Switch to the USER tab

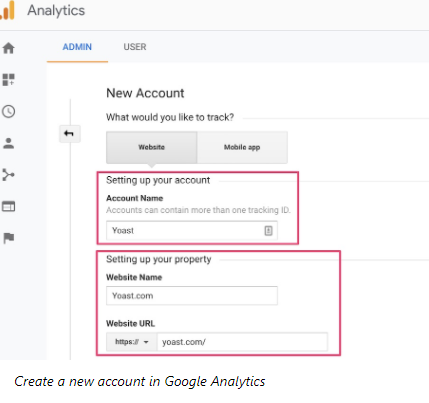(x=135, y=47)
